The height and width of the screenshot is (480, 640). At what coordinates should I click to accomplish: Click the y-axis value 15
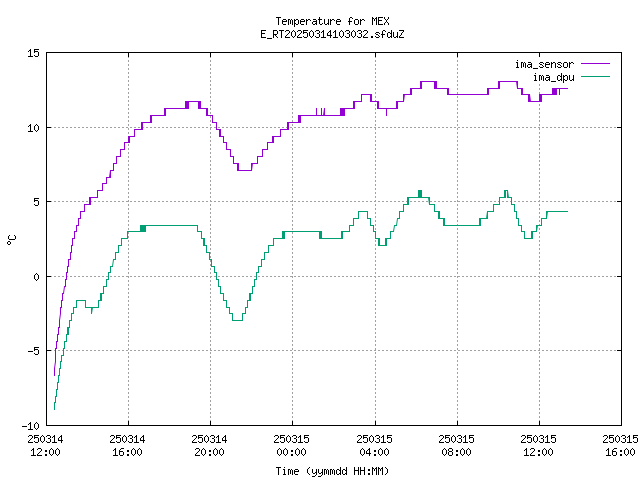(33, 53)
